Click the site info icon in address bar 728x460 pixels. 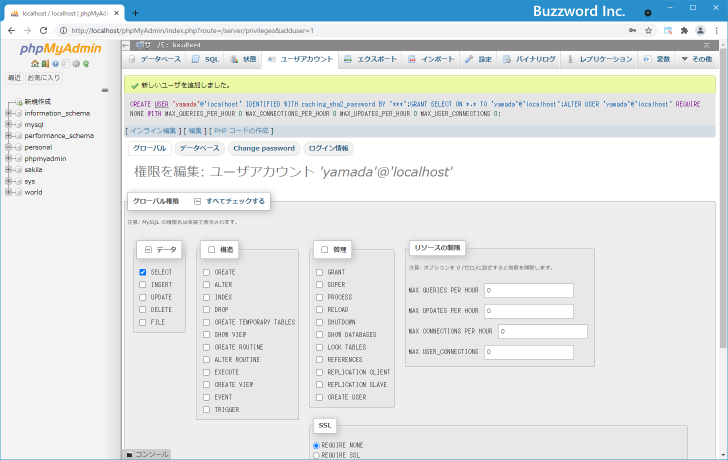(63, 31)
